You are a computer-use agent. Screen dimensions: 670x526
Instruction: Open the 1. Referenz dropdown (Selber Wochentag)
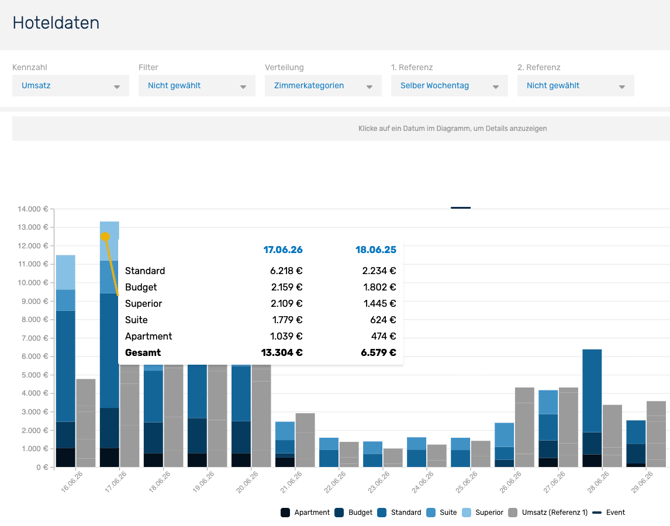[448, 86]
